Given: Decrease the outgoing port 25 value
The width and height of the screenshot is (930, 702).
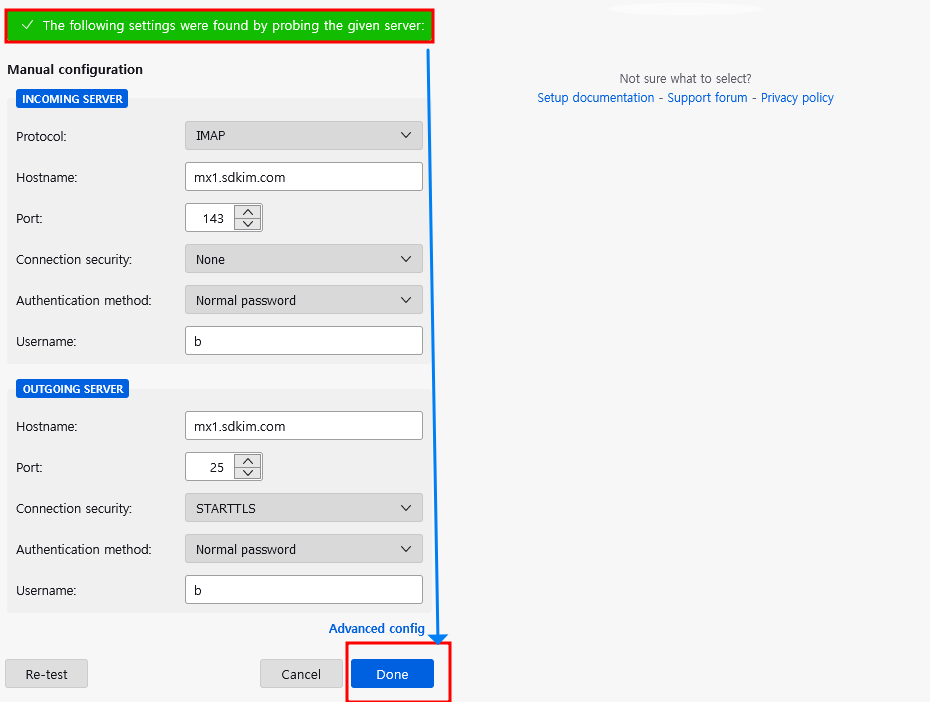Looking at the screenshot, I should [x=248, y=473].
